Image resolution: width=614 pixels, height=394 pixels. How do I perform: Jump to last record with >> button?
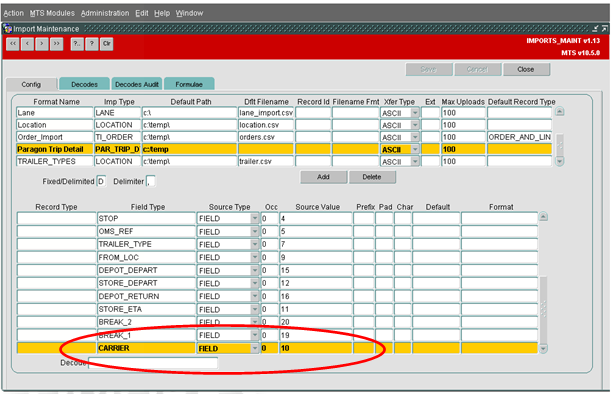pyautogui.click(x=56, y=43)
